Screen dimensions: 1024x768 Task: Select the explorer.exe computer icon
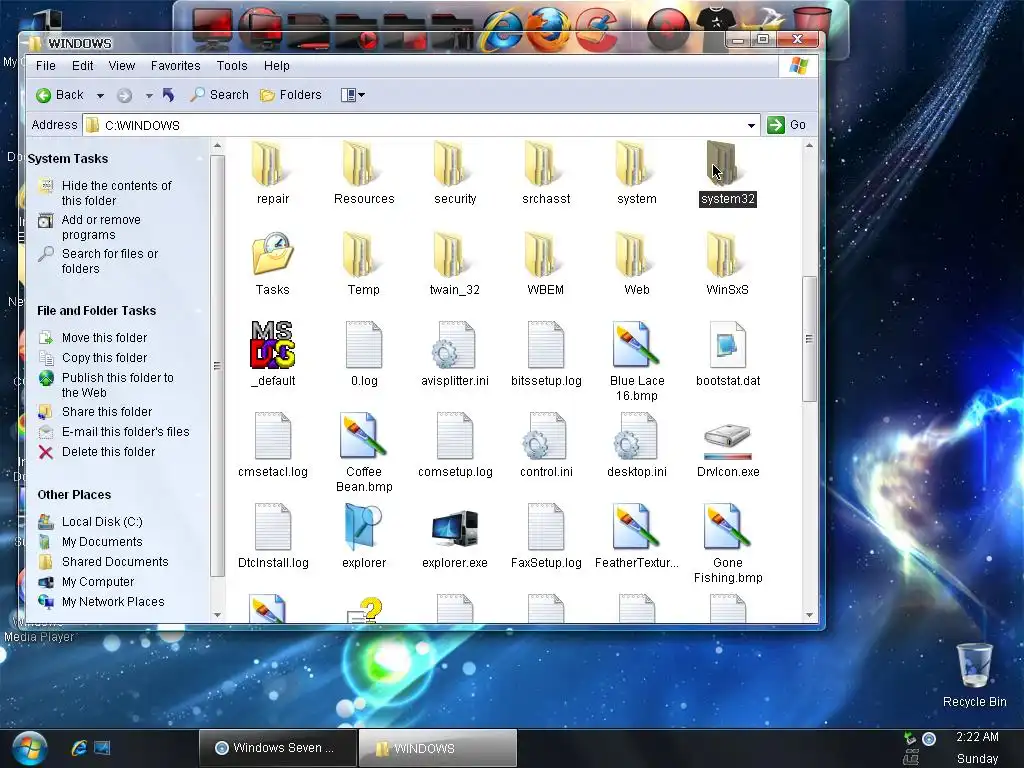(455, 528)
